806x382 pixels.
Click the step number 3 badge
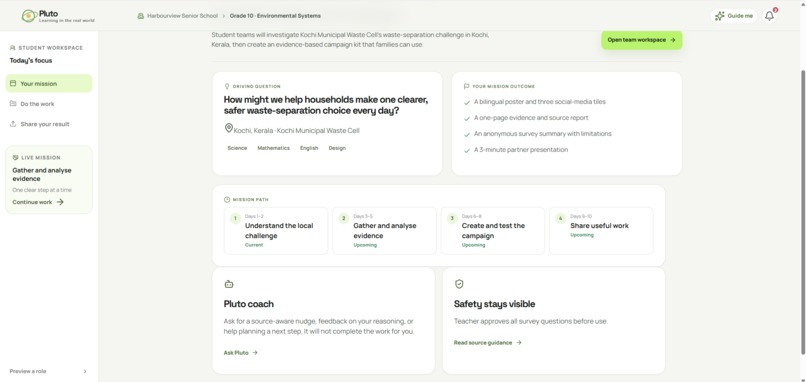pos(452,219)
